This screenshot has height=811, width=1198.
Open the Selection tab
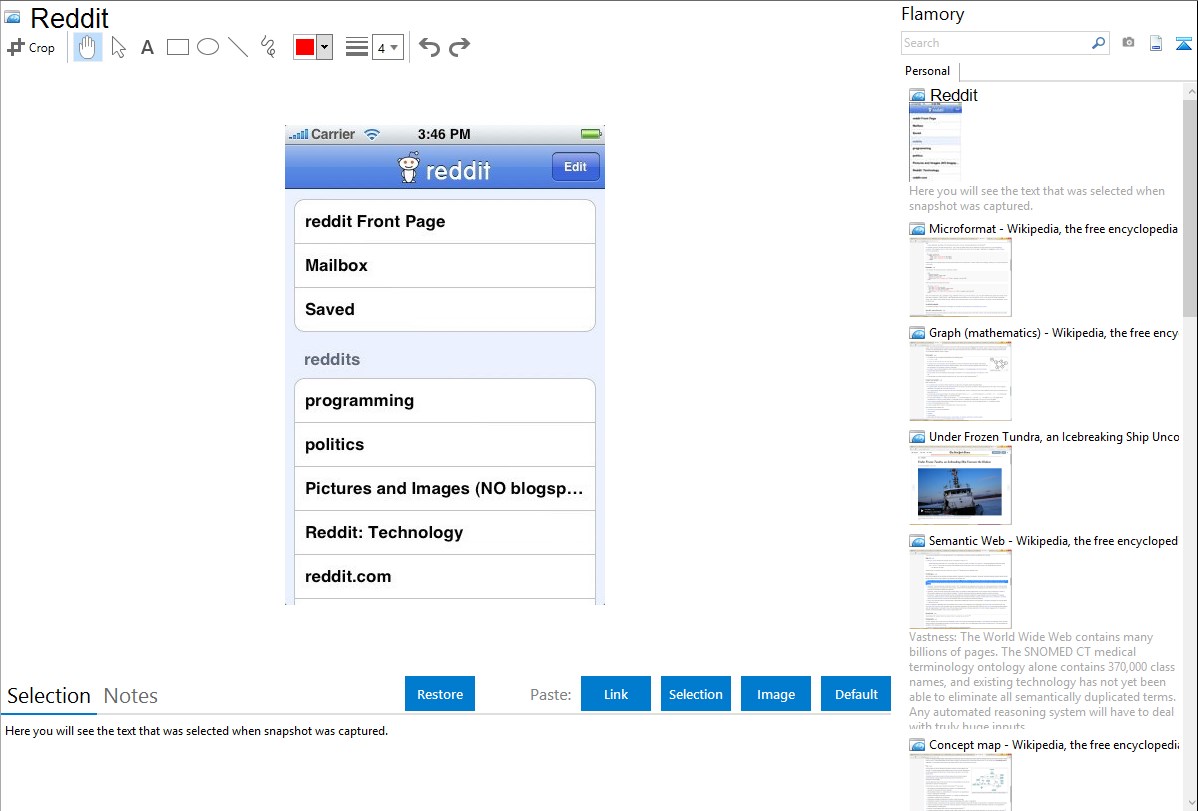click(49, 696)
